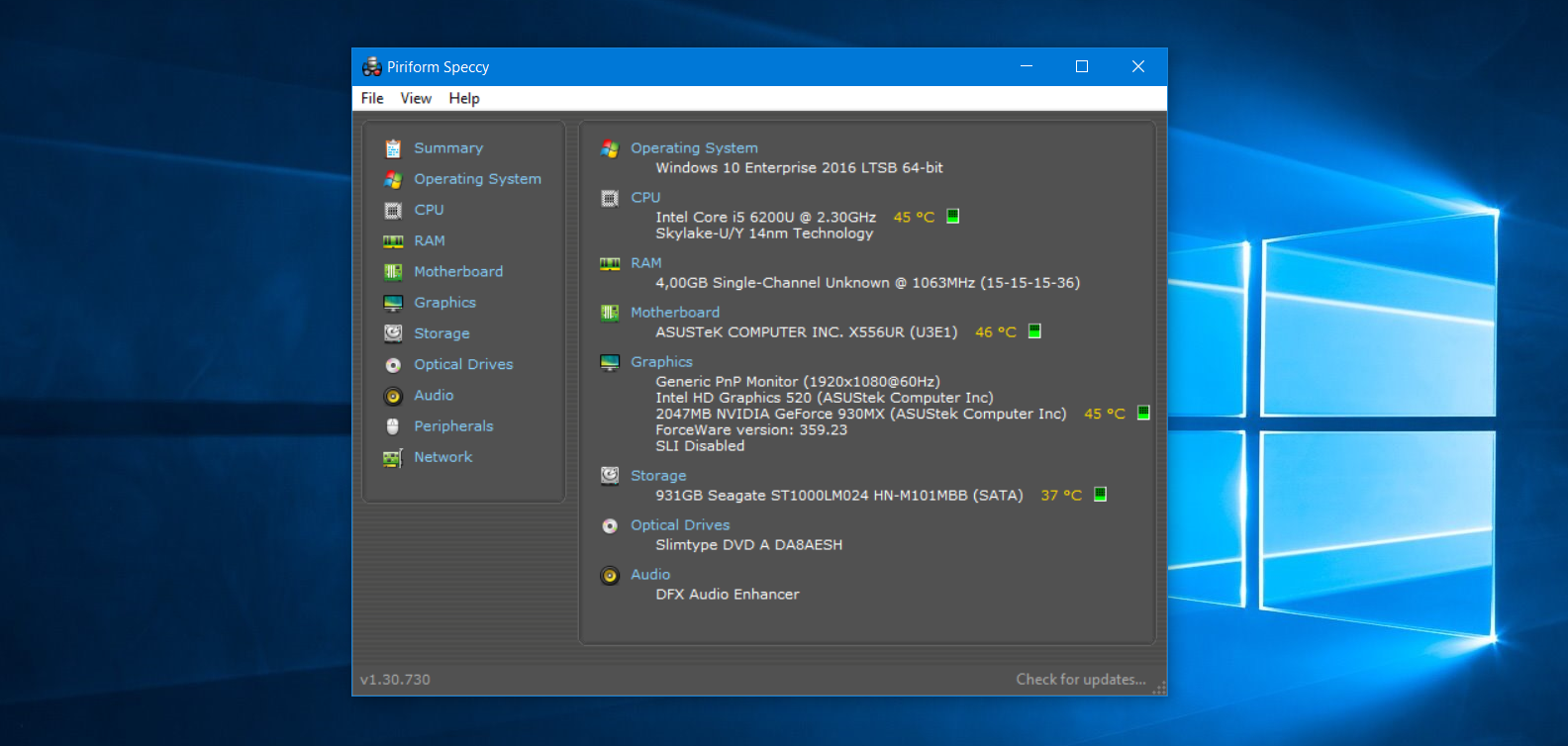Open Optical Drives heading link in summary

click(x=680, y=525)
